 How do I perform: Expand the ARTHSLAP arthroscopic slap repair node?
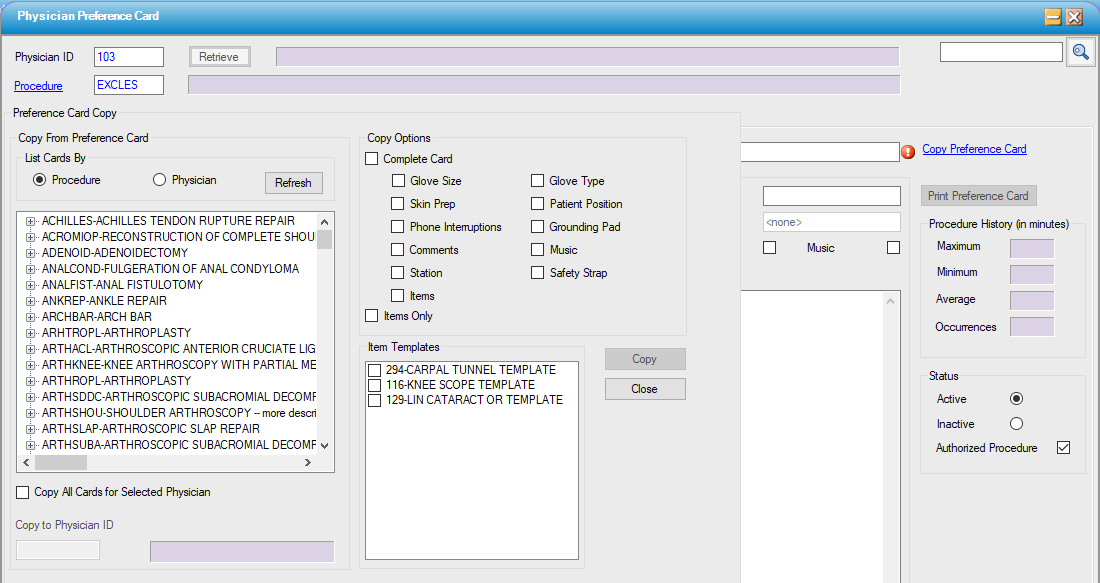(x=31, y=429)
